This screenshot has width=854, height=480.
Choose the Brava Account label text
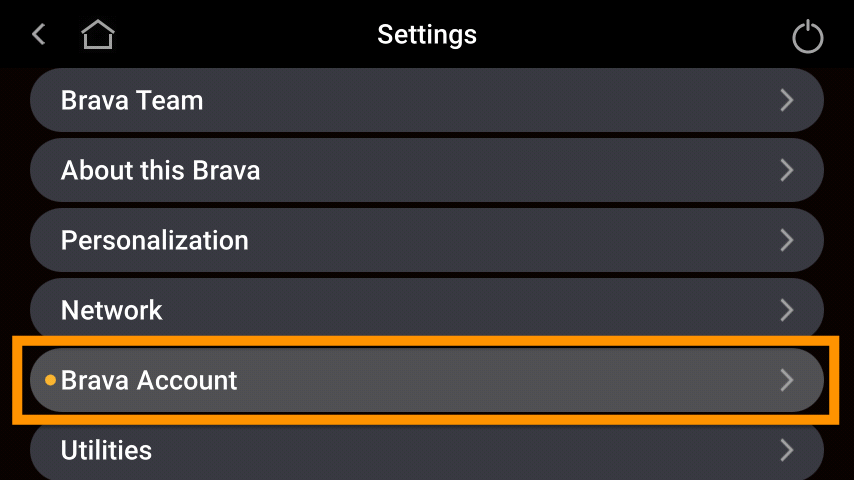pyautogui.click(x=149, y=380)
